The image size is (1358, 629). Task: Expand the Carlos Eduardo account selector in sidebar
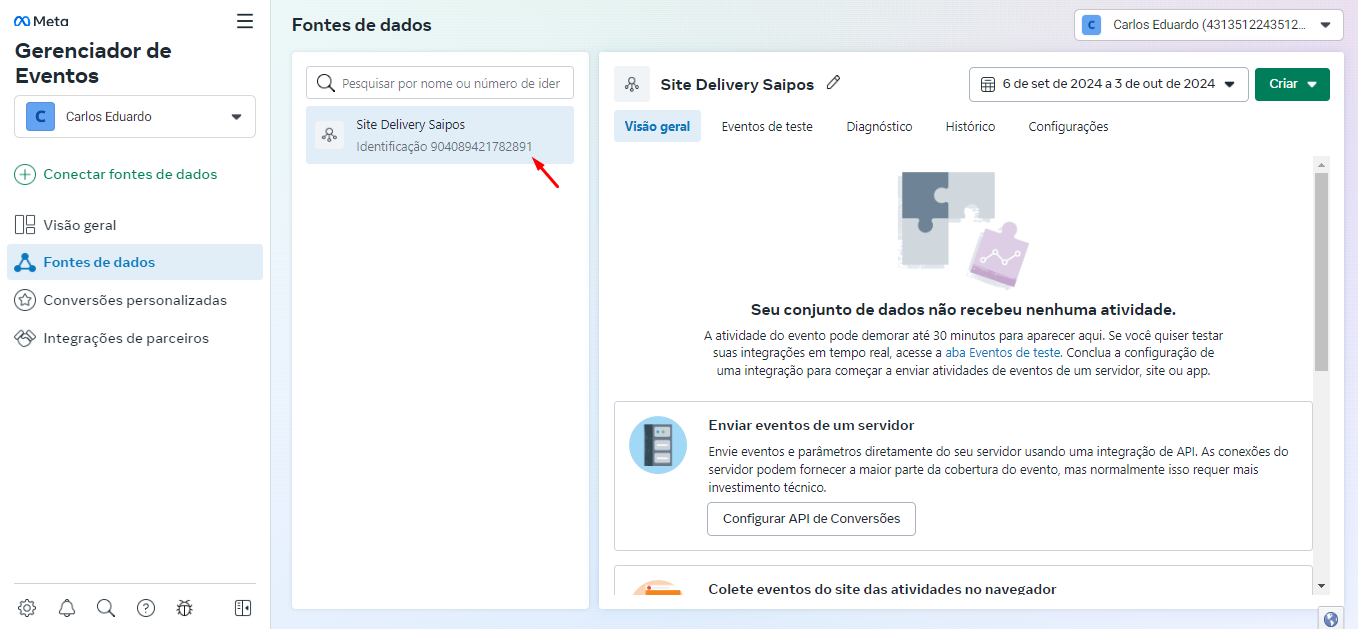click(135, 116)
